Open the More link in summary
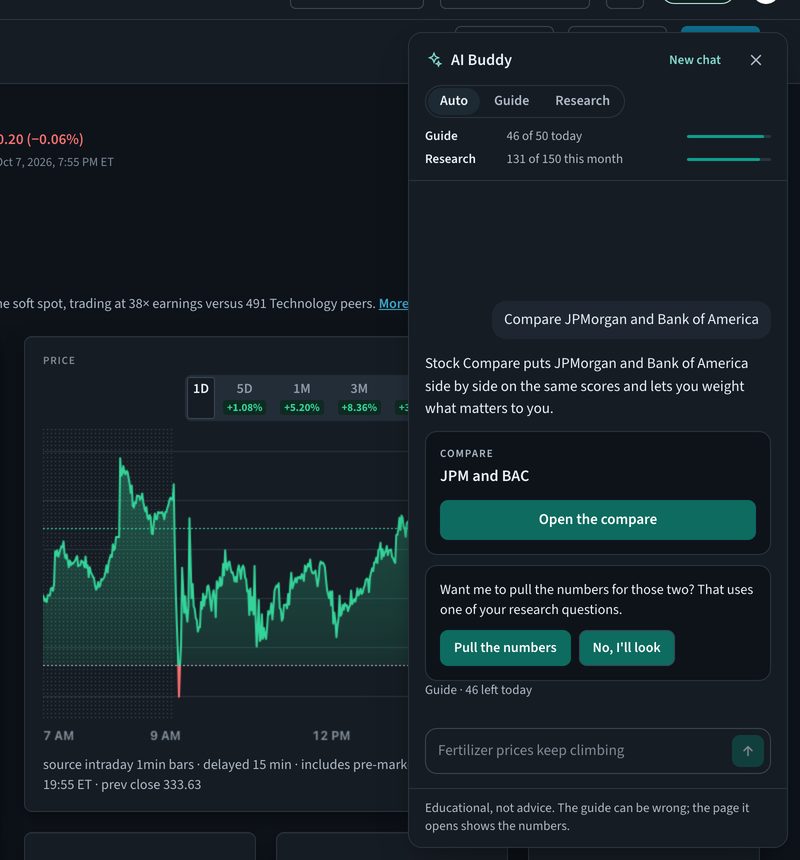Image resolution: width=800 pixels, height=860 pixels. click(x=393, y=303)
